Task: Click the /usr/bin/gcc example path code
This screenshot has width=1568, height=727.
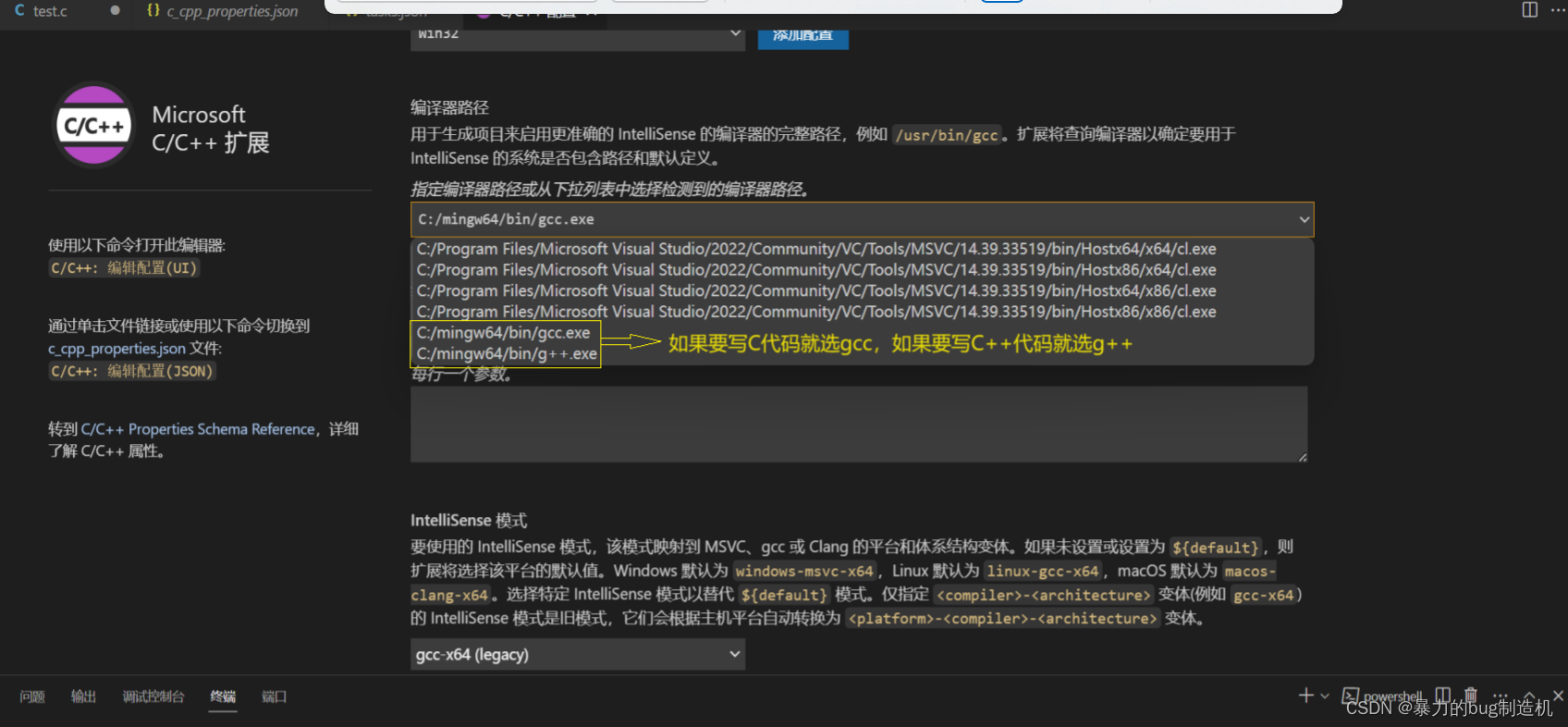Action: (x=948, y=135)
